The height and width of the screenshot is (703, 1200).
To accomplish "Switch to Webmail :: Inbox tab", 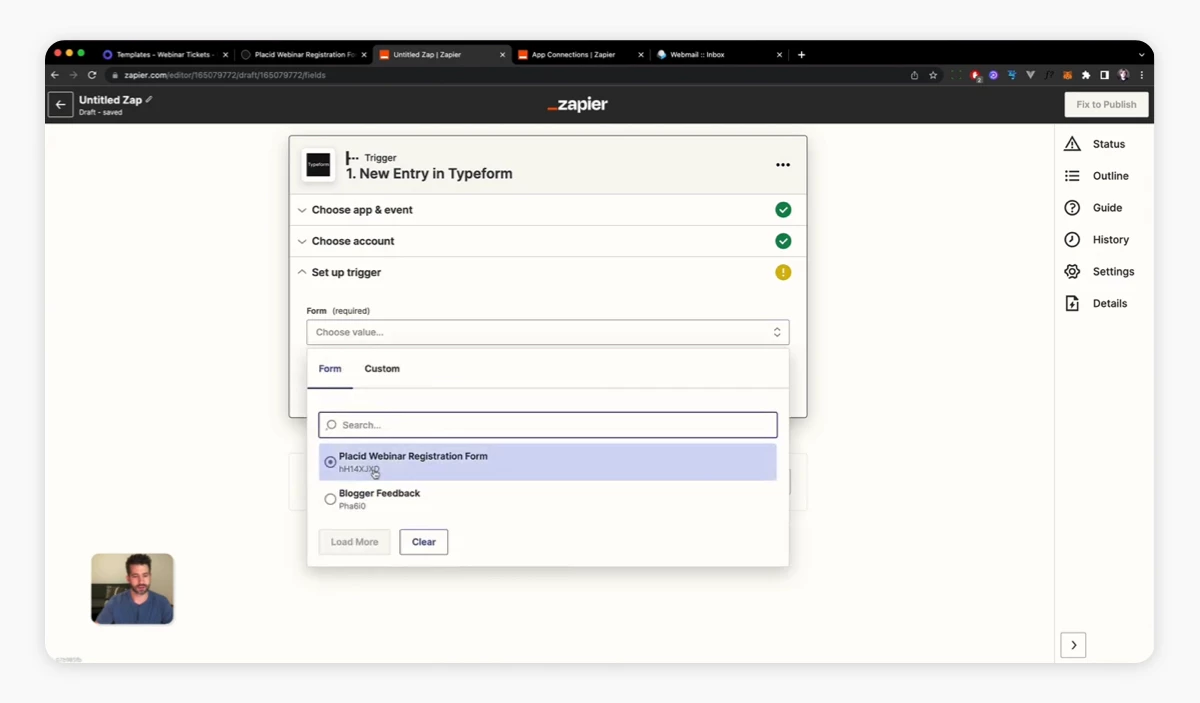I will point(718,55).
